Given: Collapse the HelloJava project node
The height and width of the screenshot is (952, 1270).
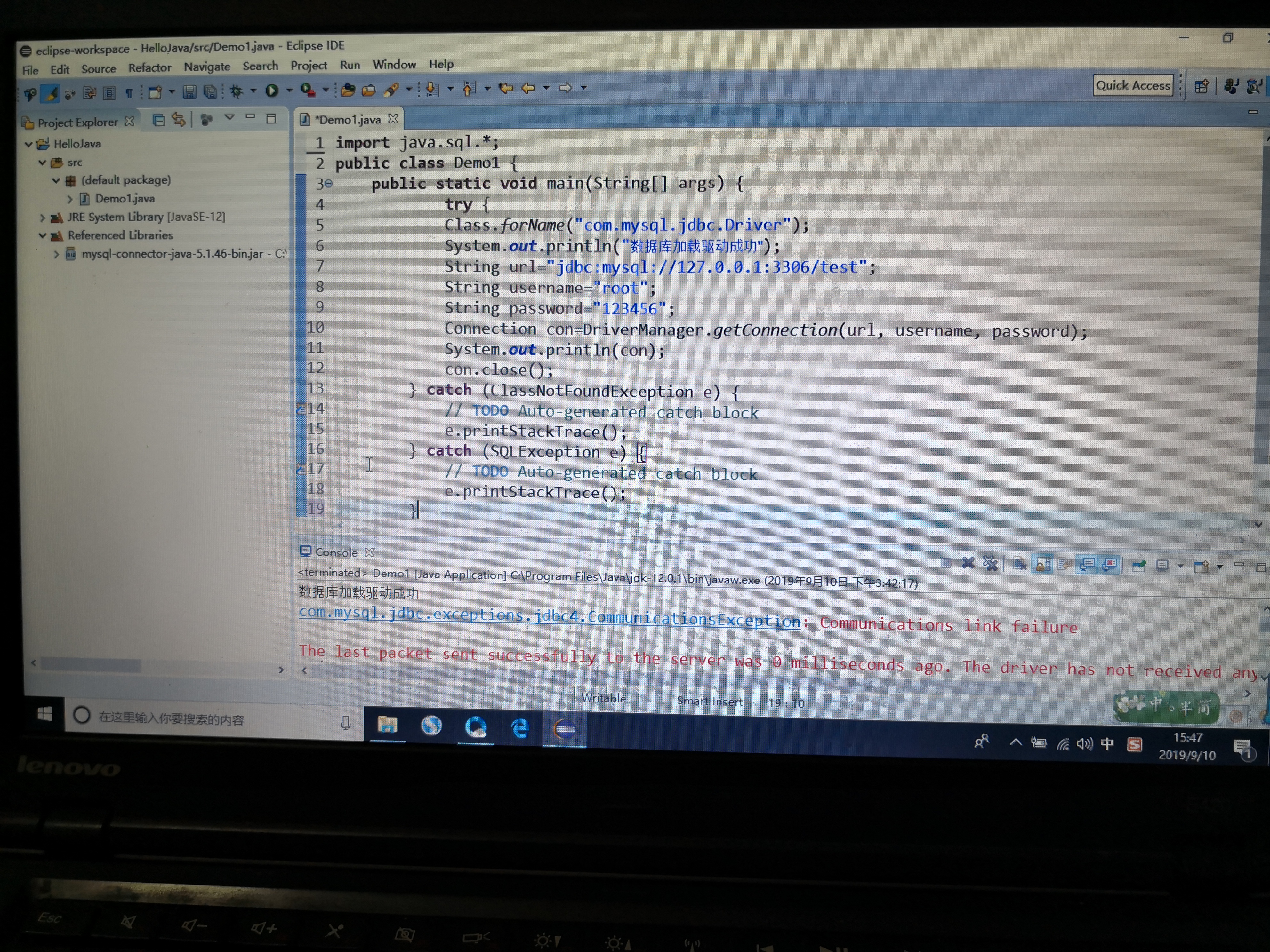Looking at the screenshot, I should tap(29, 144).
